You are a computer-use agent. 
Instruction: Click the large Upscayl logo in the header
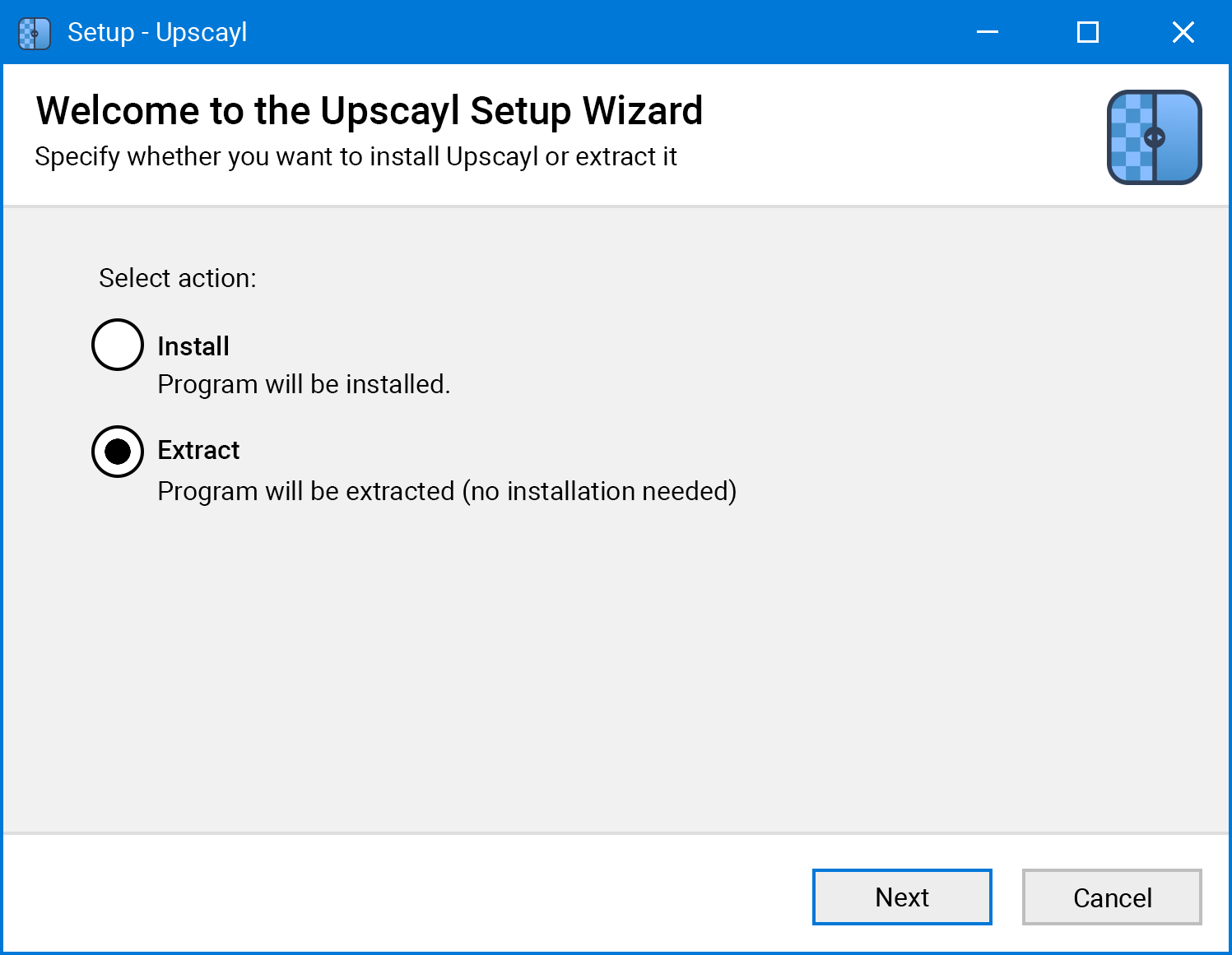click(x=1154, y=136)
